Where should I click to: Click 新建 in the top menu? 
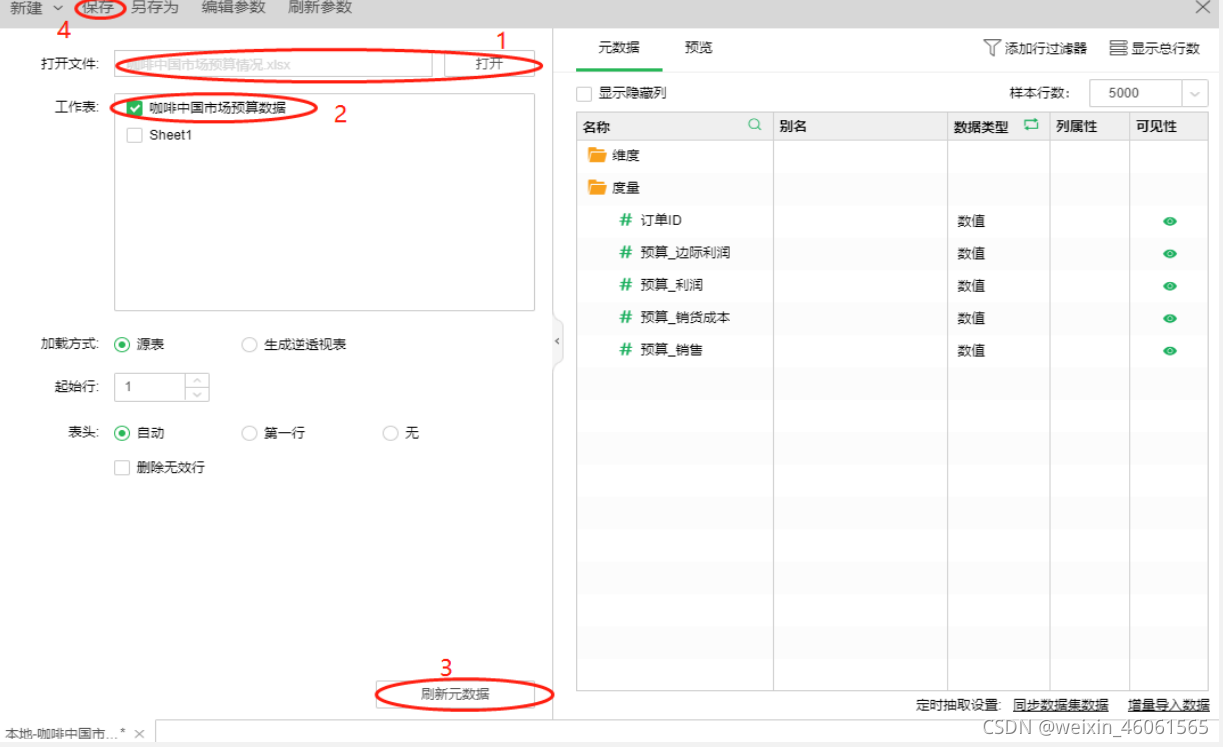(27, 8)
